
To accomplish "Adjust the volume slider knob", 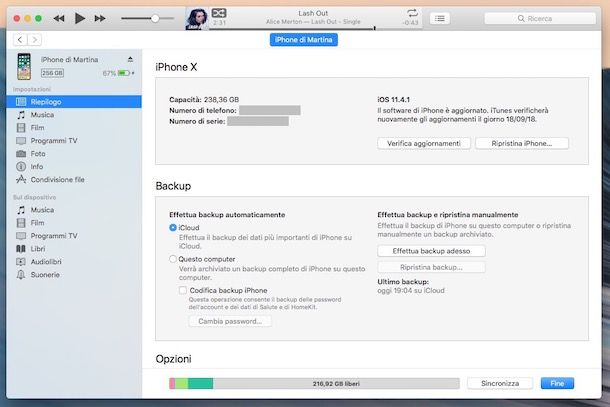I will pos(155,18).
